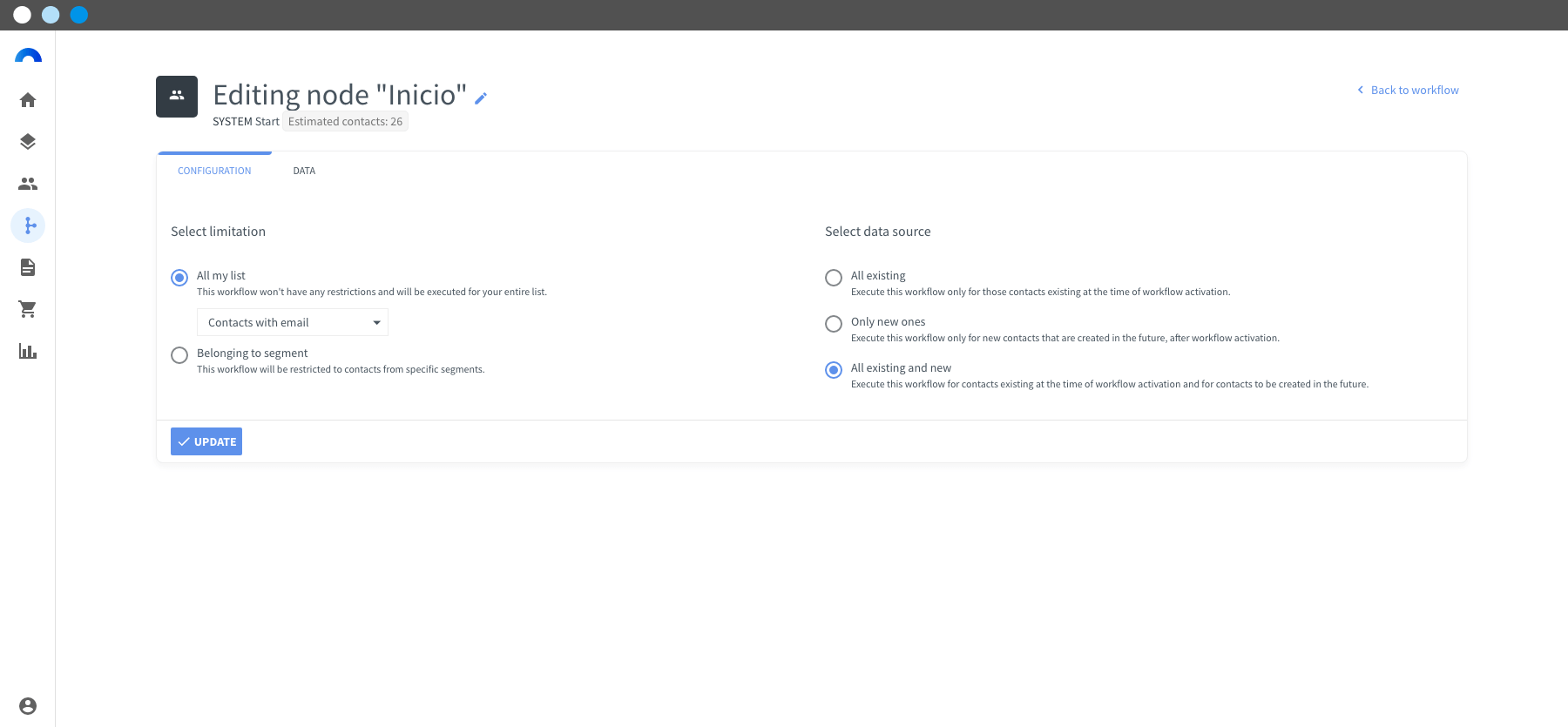This screenshot has width=1568, height=727.
Task: Open the 'Contacts with email' dropdown
Action: tap(293, 322)
